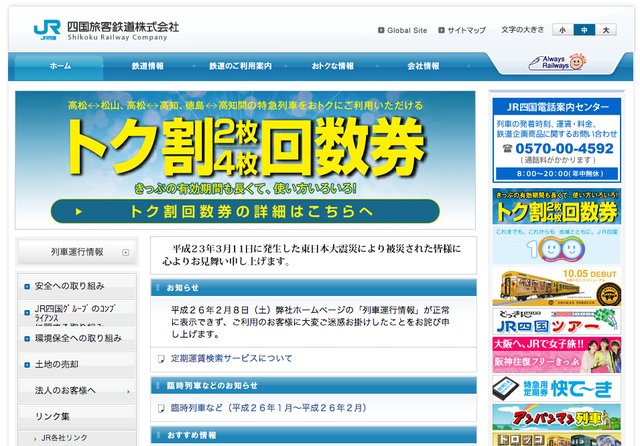Open 定期運賃検索サービスについて link
The image size is (640, 446).
231,358
